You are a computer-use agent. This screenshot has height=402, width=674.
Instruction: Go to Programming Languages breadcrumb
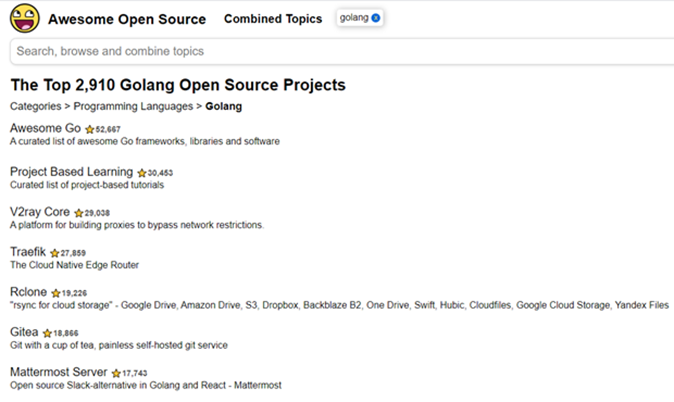click(133, 106)
